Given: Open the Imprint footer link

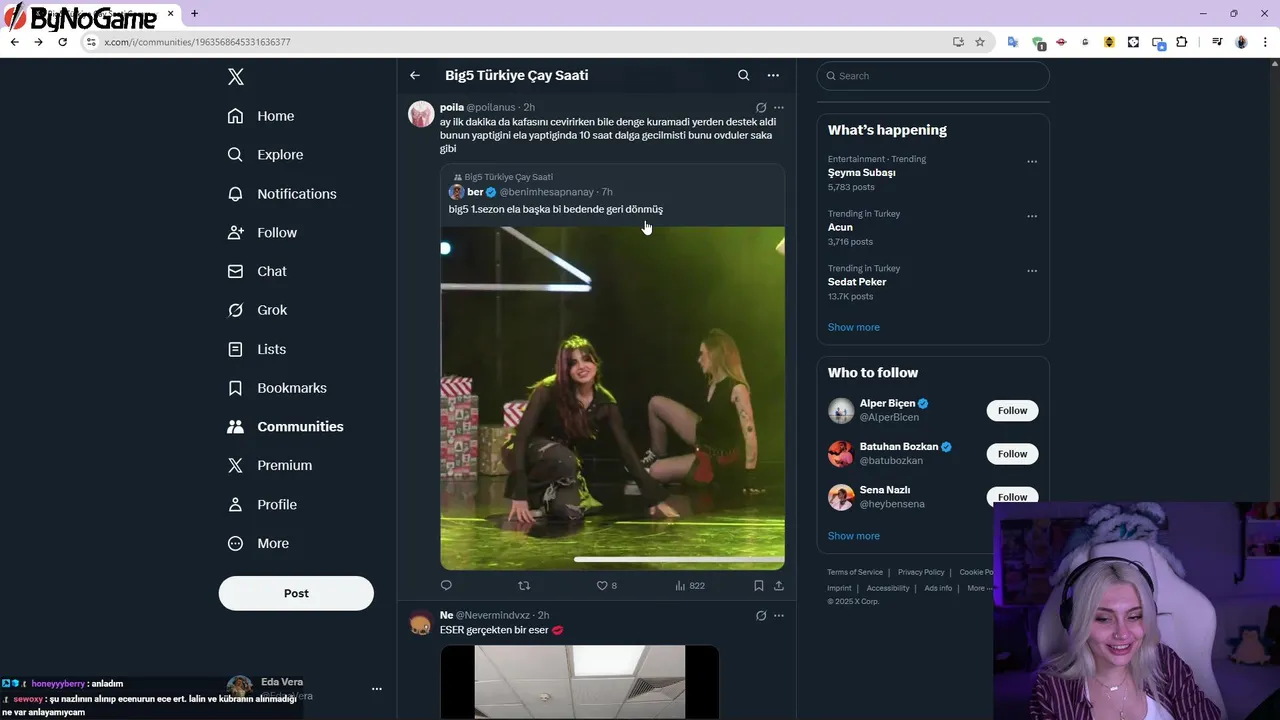Looking at the screenshot, I should pos(839,588).
